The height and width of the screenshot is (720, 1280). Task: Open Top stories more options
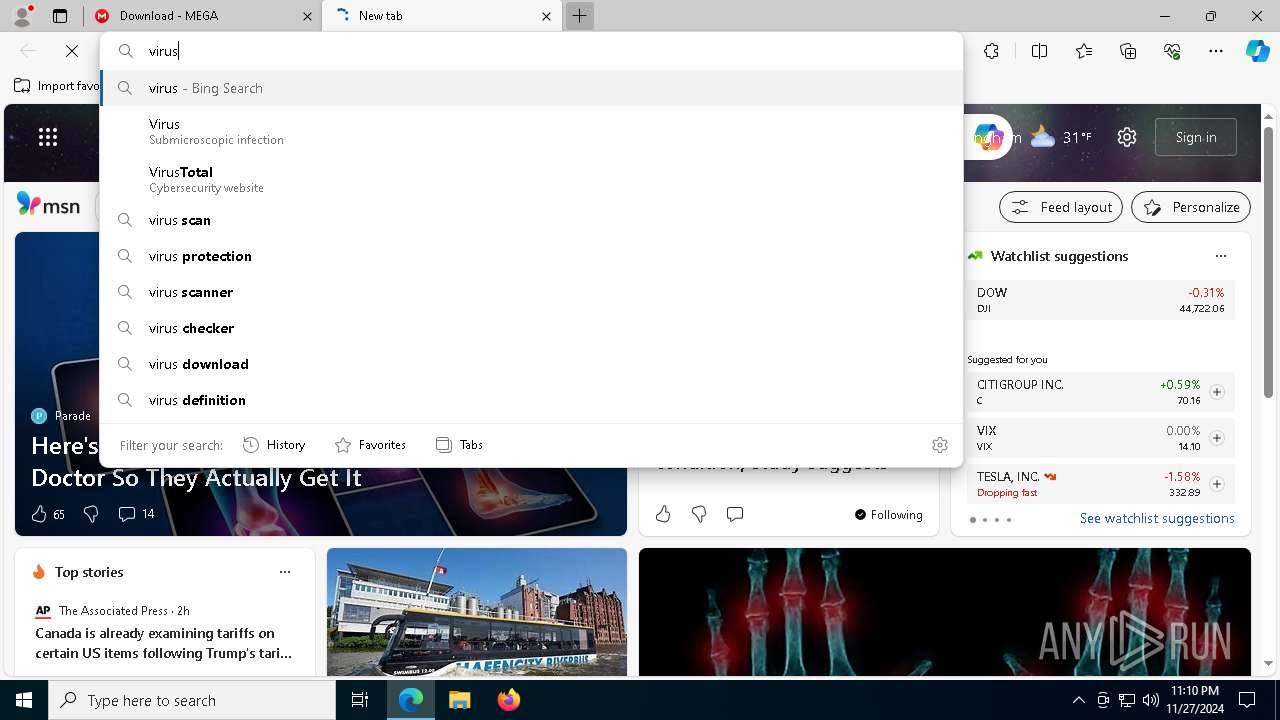coord(285,572)
